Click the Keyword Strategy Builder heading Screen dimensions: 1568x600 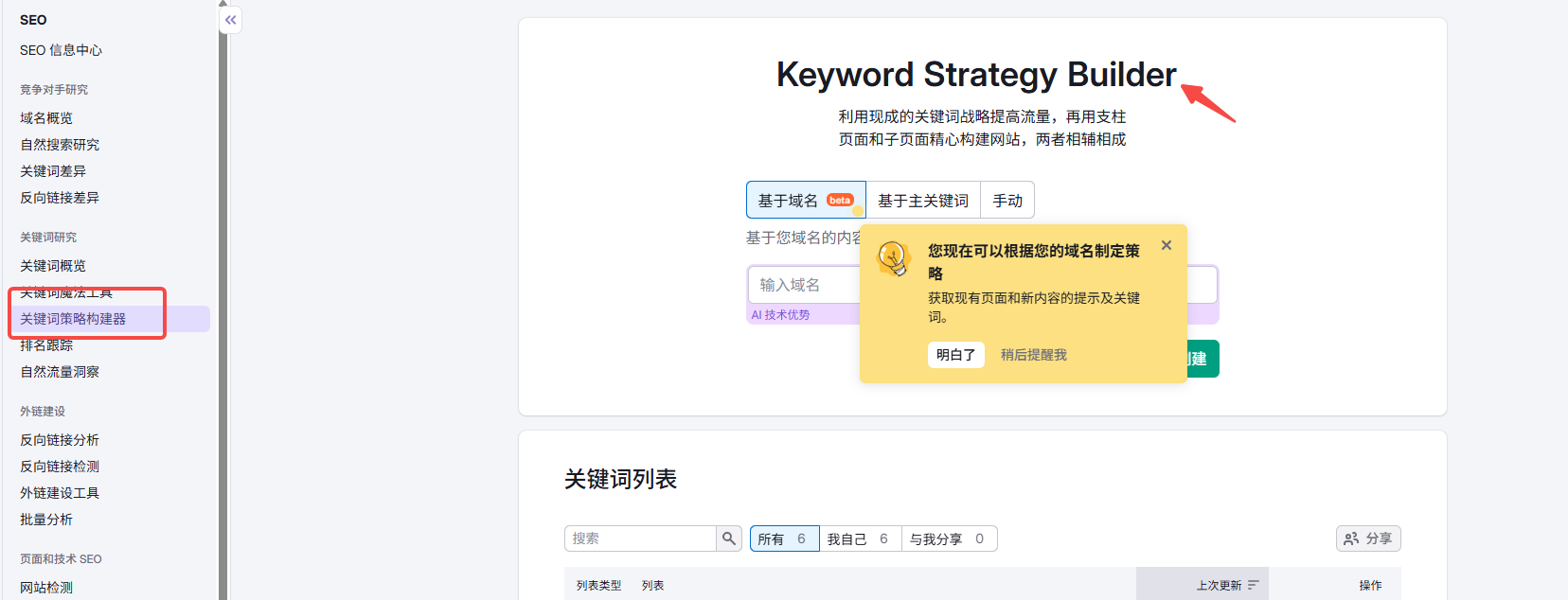(x=976, y=75)
